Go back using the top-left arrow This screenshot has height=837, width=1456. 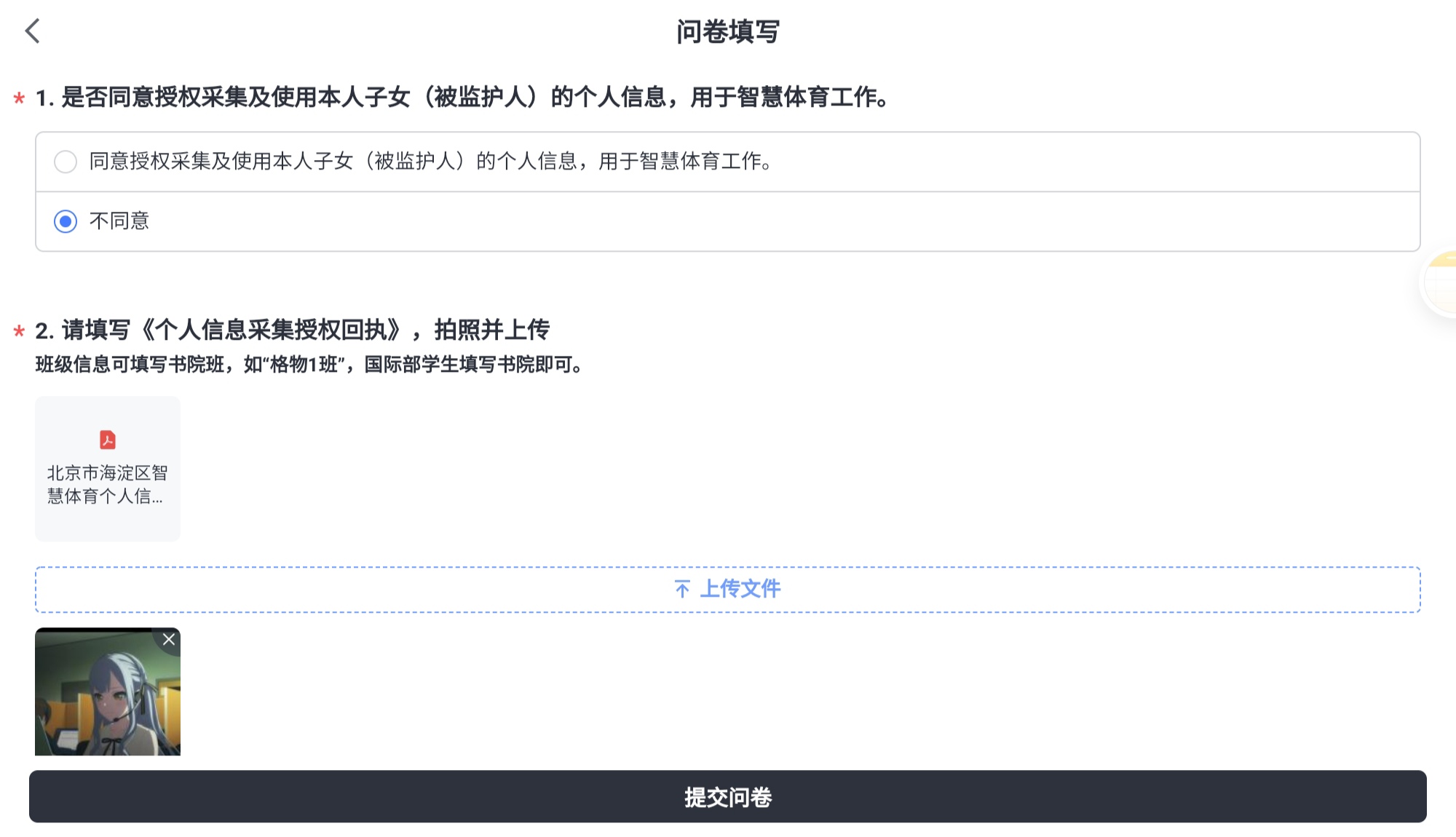pos(32,31)
